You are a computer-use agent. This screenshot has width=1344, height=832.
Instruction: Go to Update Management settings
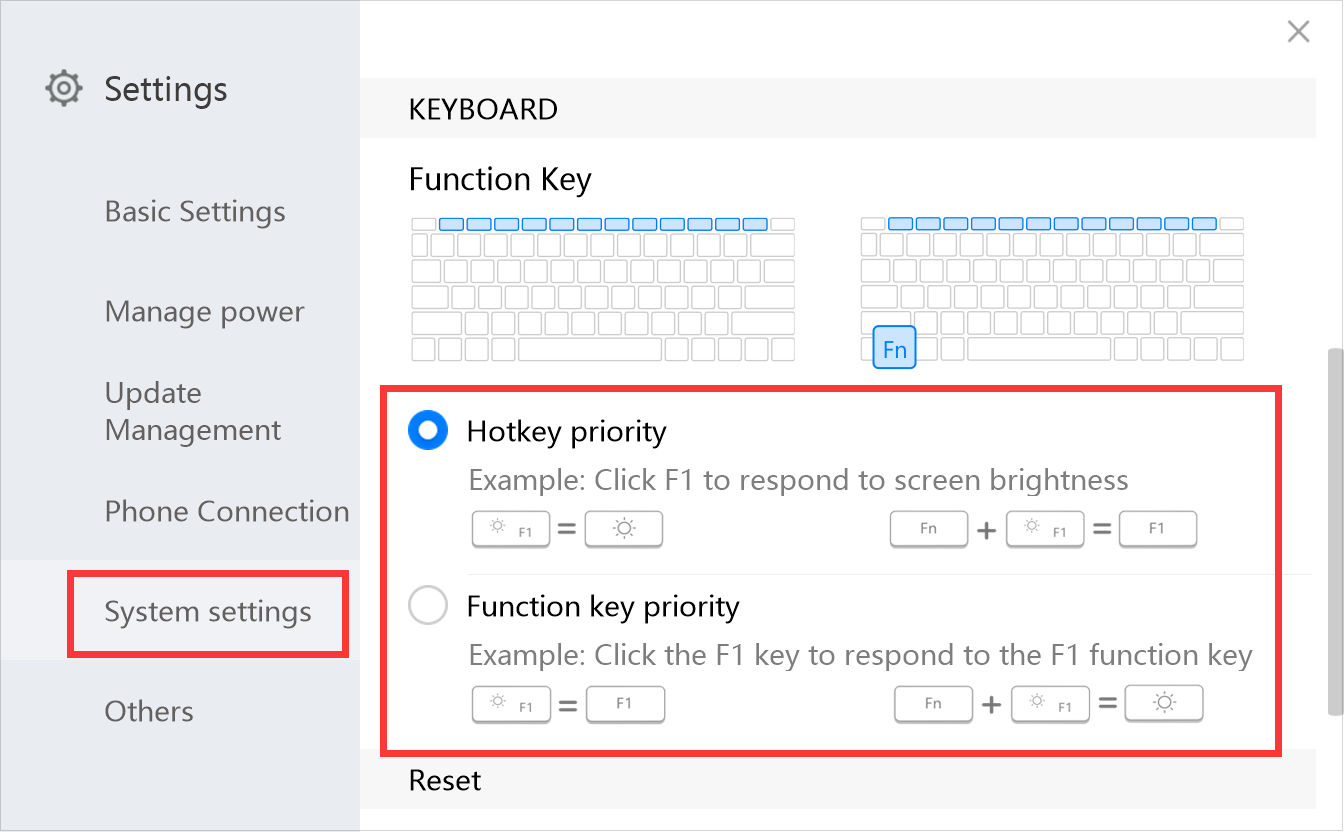192,411
